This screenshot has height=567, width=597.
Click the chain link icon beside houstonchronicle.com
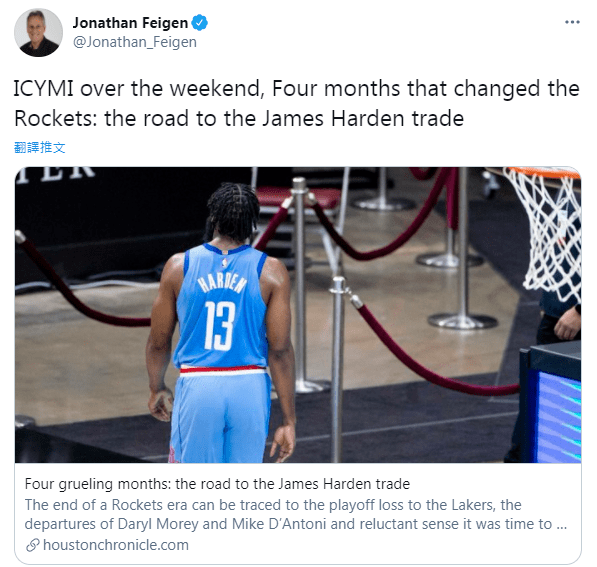pos(33,545)
